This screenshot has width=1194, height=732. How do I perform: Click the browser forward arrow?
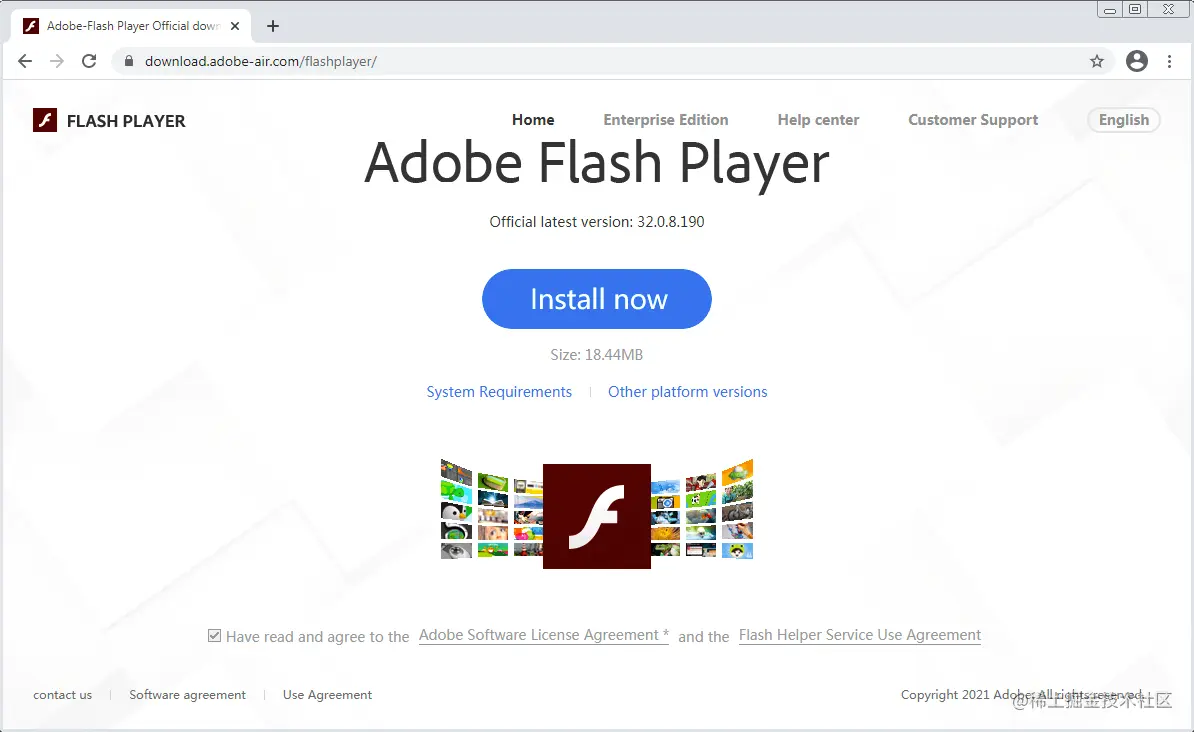pyautogui.click(x=57, y=61)
